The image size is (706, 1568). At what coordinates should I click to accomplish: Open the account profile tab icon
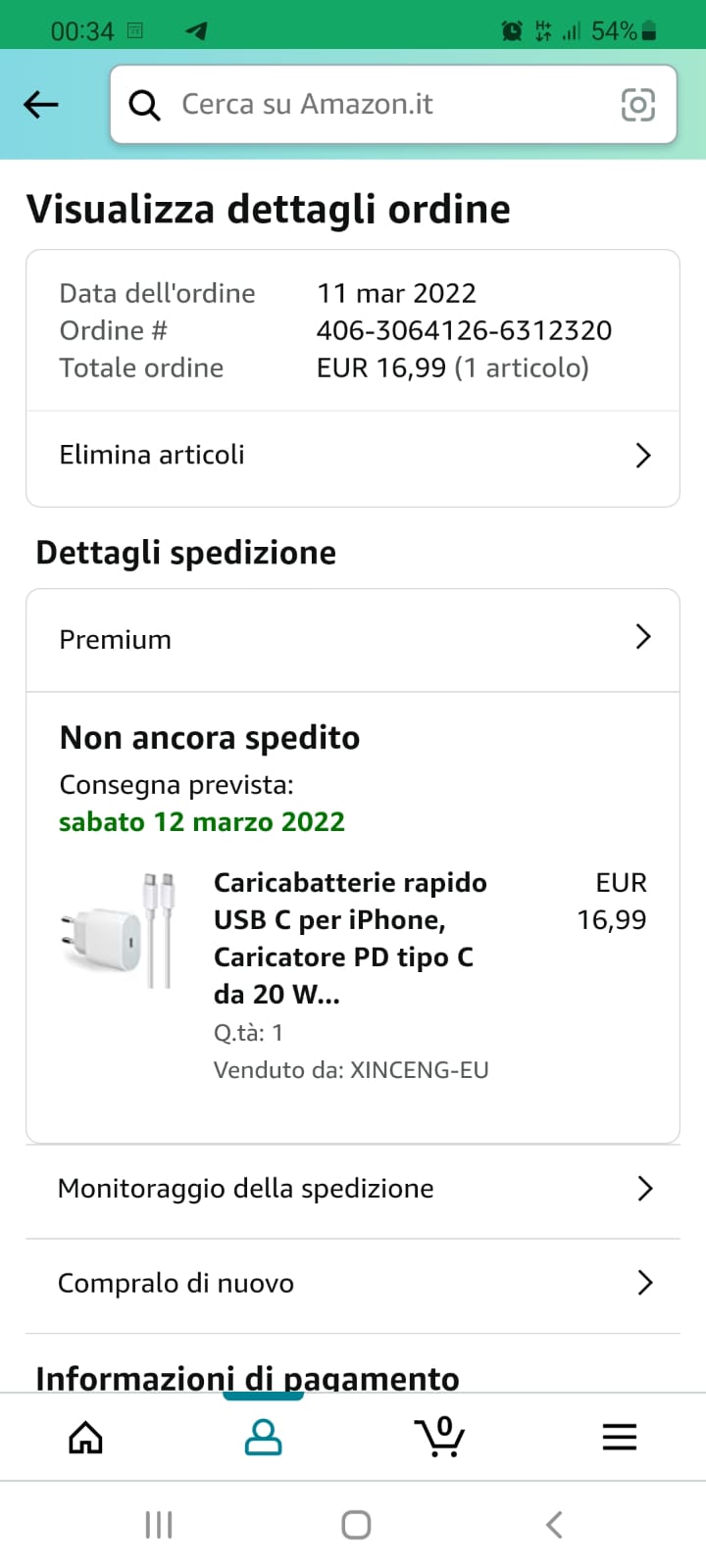click(263, 1438)
